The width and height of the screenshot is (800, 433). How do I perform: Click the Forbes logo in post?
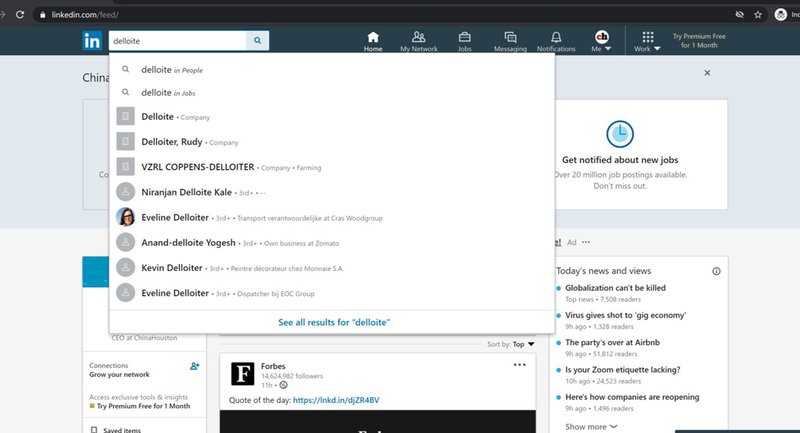(242, 374)
